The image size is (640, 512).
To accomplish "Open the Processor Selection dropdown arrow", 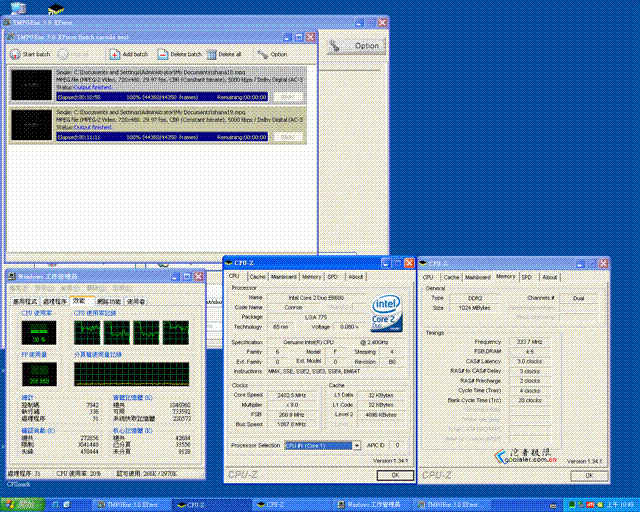I will [x=356, y=445].
